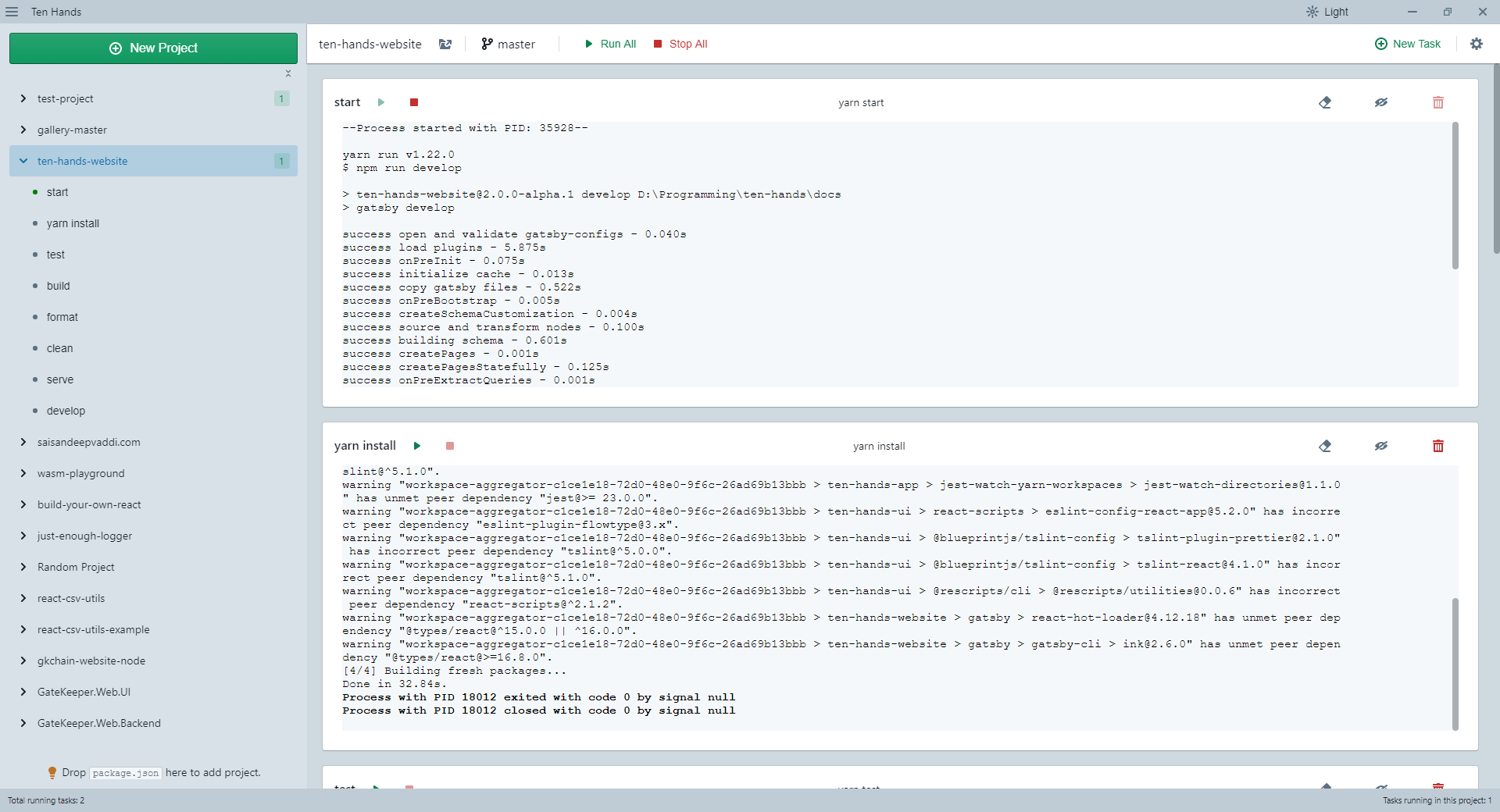Clear output of yarn install task

point(1325,446)
